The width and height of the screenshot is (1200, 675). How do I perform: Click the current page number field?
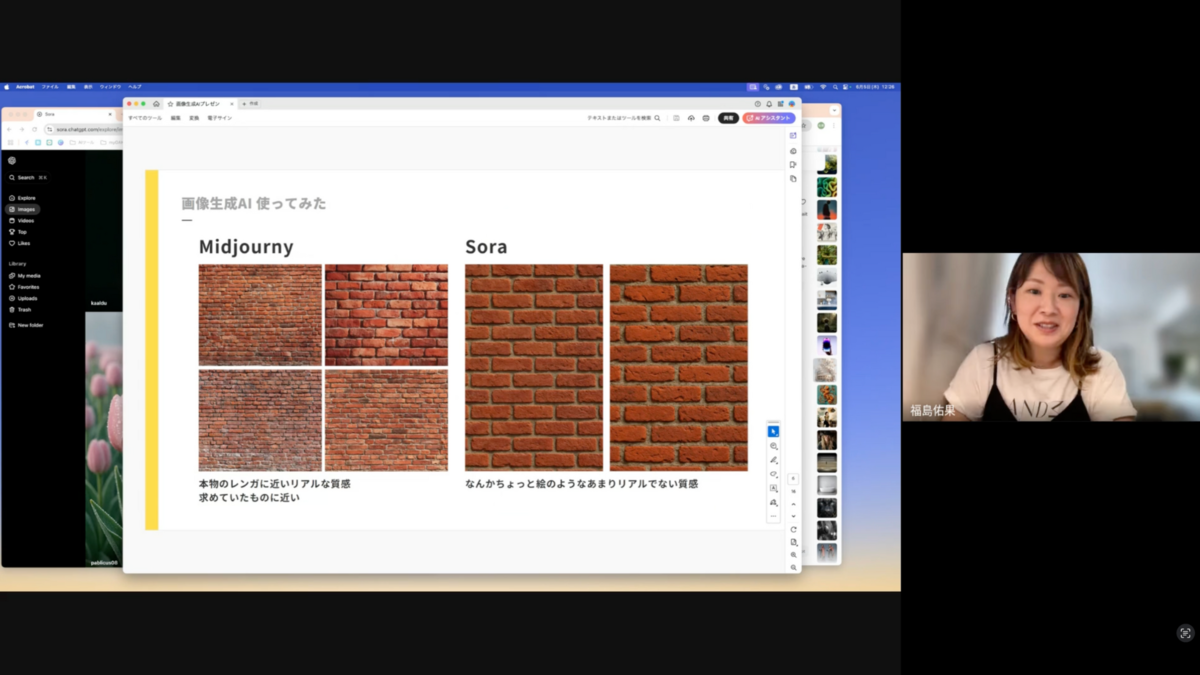(x=793, y=479)
